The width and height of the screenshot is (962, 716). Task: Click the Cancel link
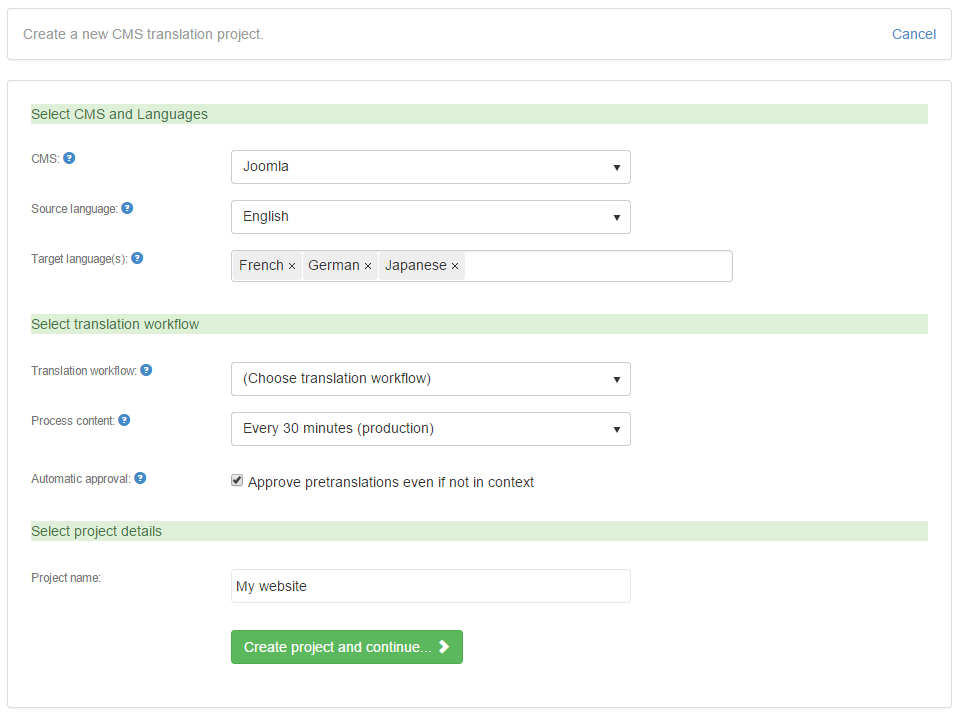[913, 34]
